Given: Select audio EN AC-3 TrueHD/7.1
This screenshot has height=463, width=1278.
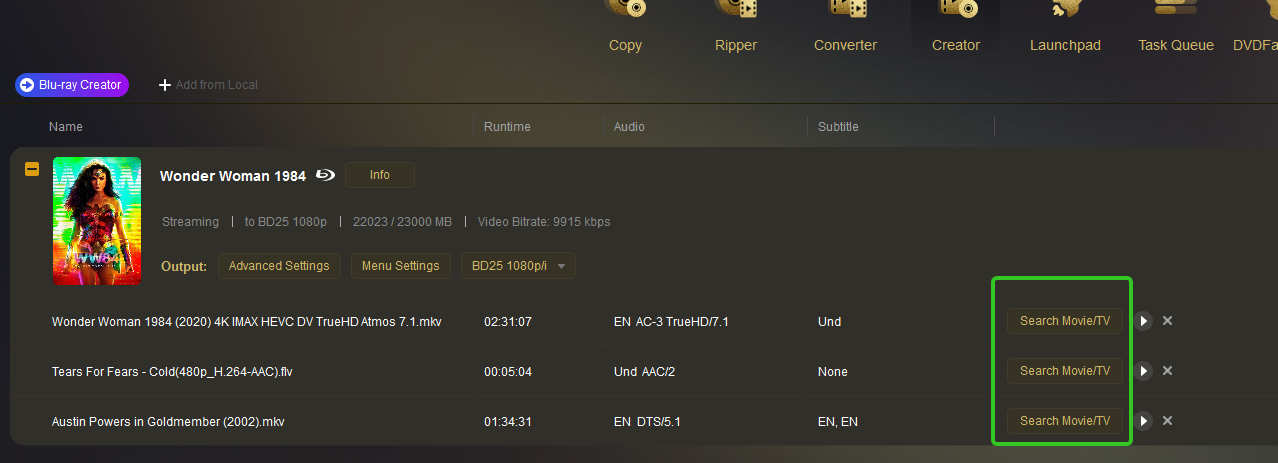Looking at the screenshot, I should (x=671, y=322).
